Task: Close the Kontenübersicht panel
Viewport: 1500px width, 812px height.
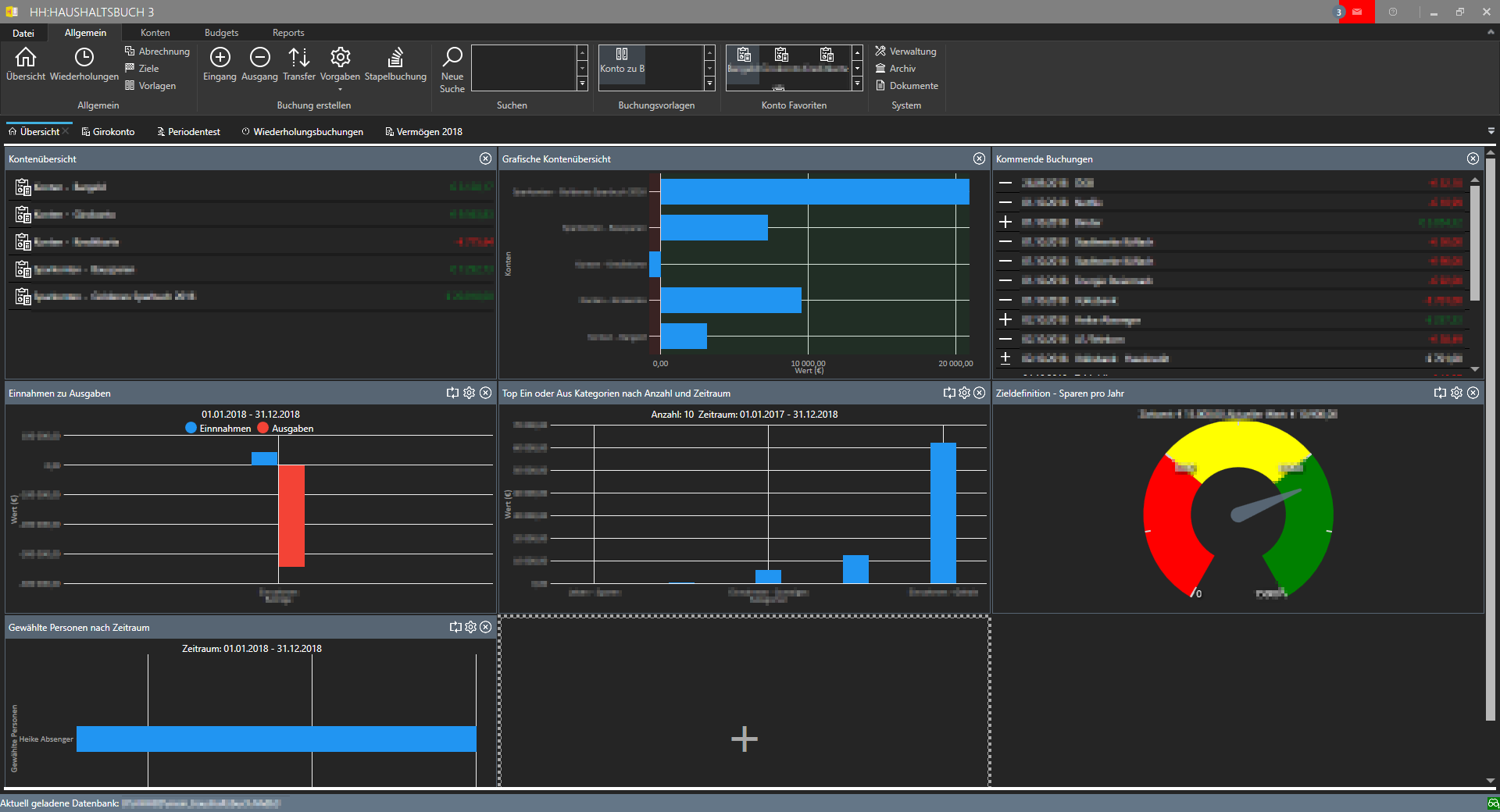Action: (x=485, y=158)
